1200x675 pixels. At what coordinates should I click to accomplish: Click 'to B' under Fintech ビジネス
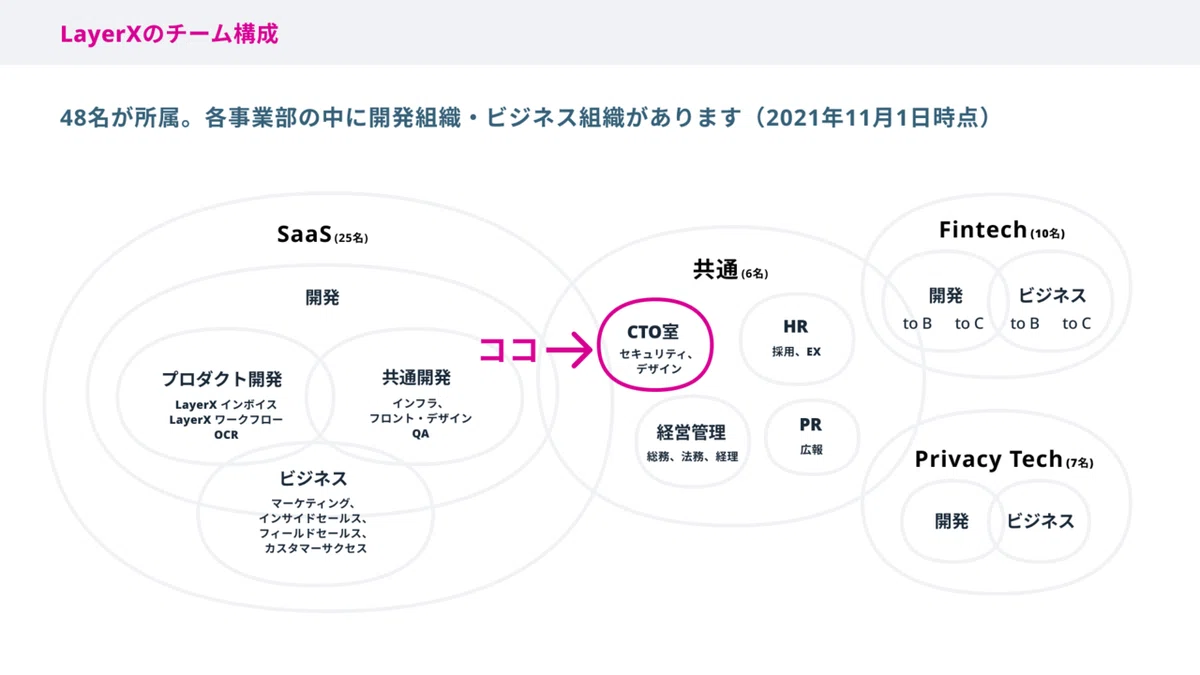(1025, 324)
